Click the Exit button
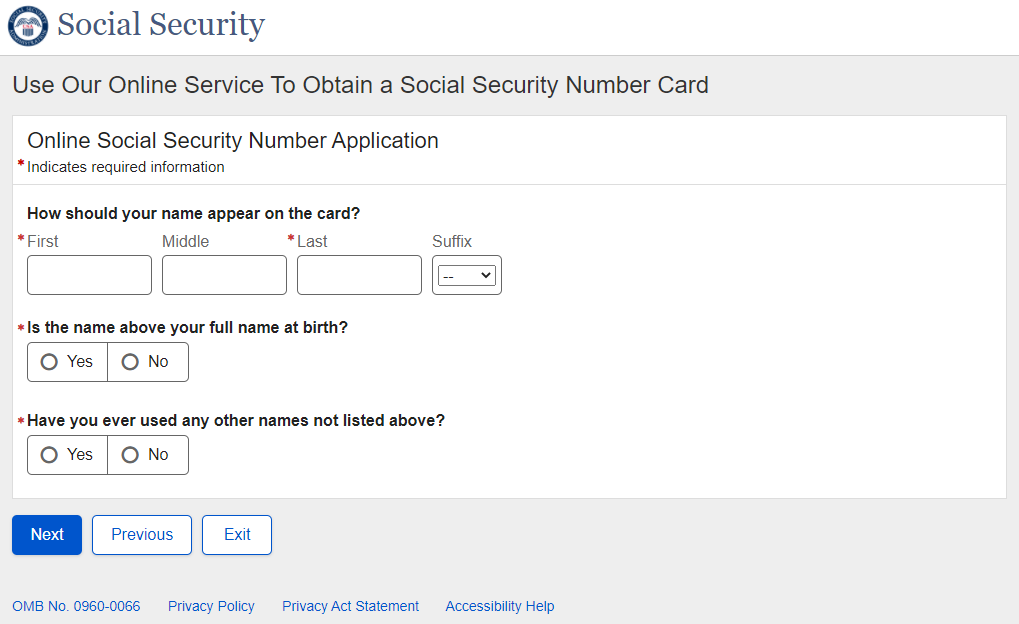Image resolution: width=1019 pixels, height=624 pixels. [x=237, y=535]
